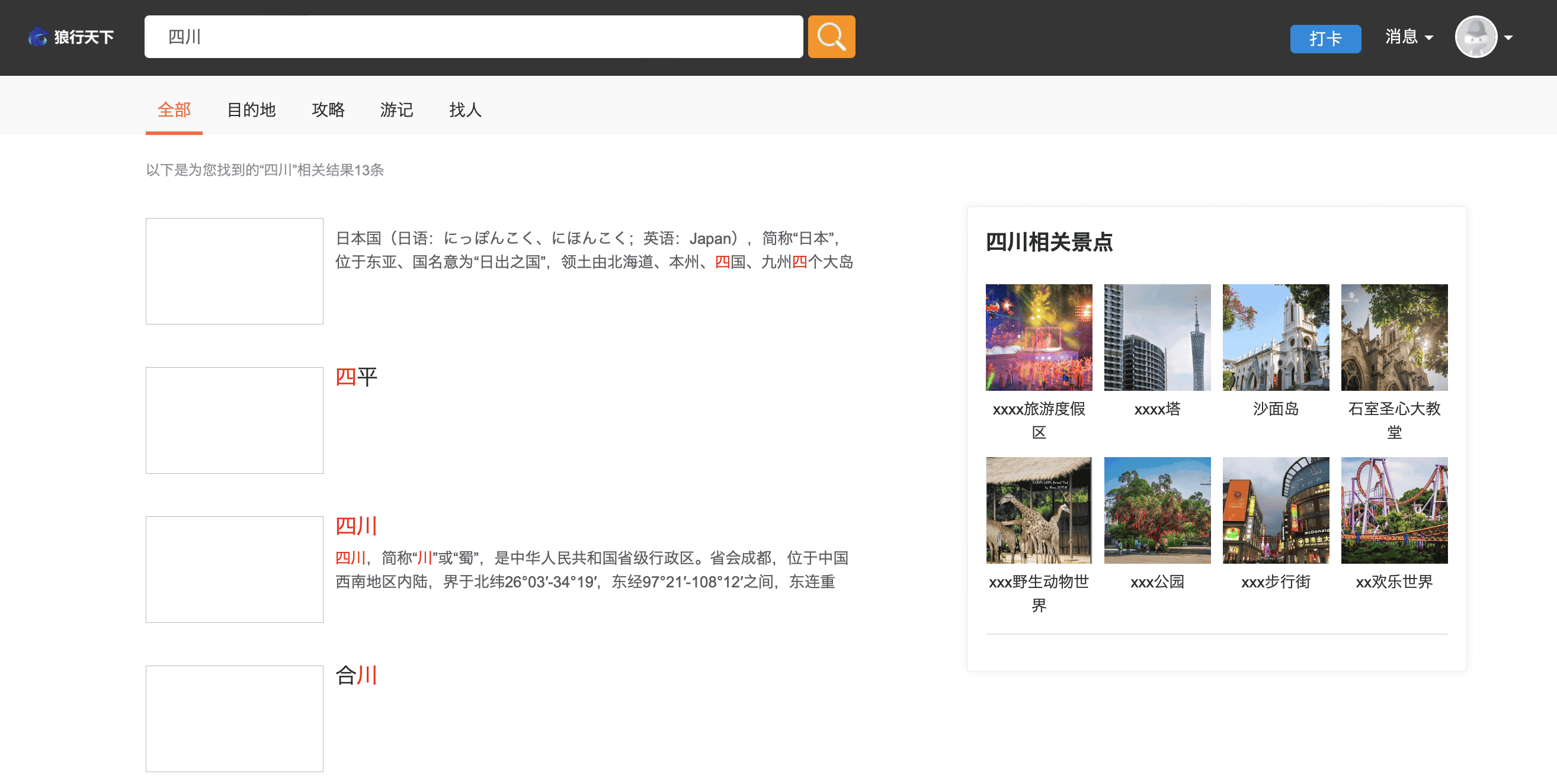
Task: Open the user avatar profile picture
Action: point(1475,37)
